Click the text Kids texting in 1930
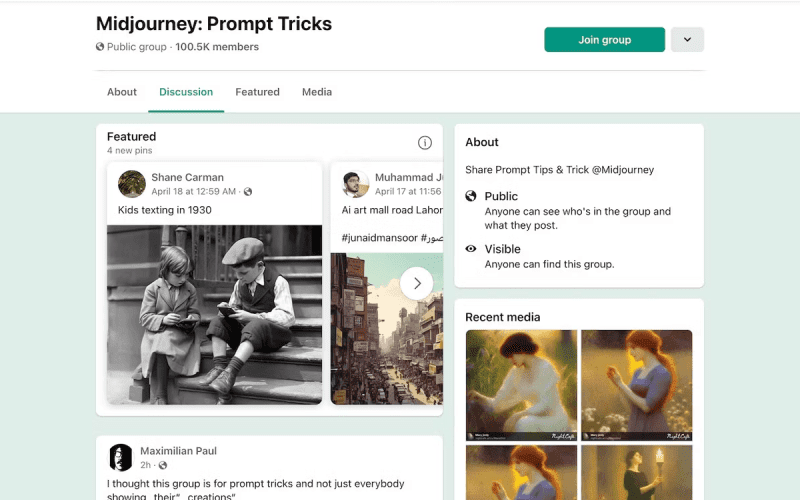The height and width of the screenshot is (500, 800). coord(164,210)
